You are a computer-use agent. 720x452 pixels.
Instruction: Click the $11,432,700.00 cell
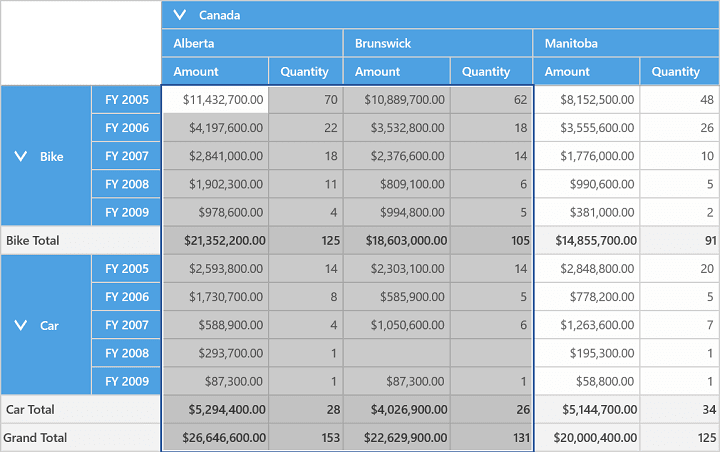(x=215, y=100)
